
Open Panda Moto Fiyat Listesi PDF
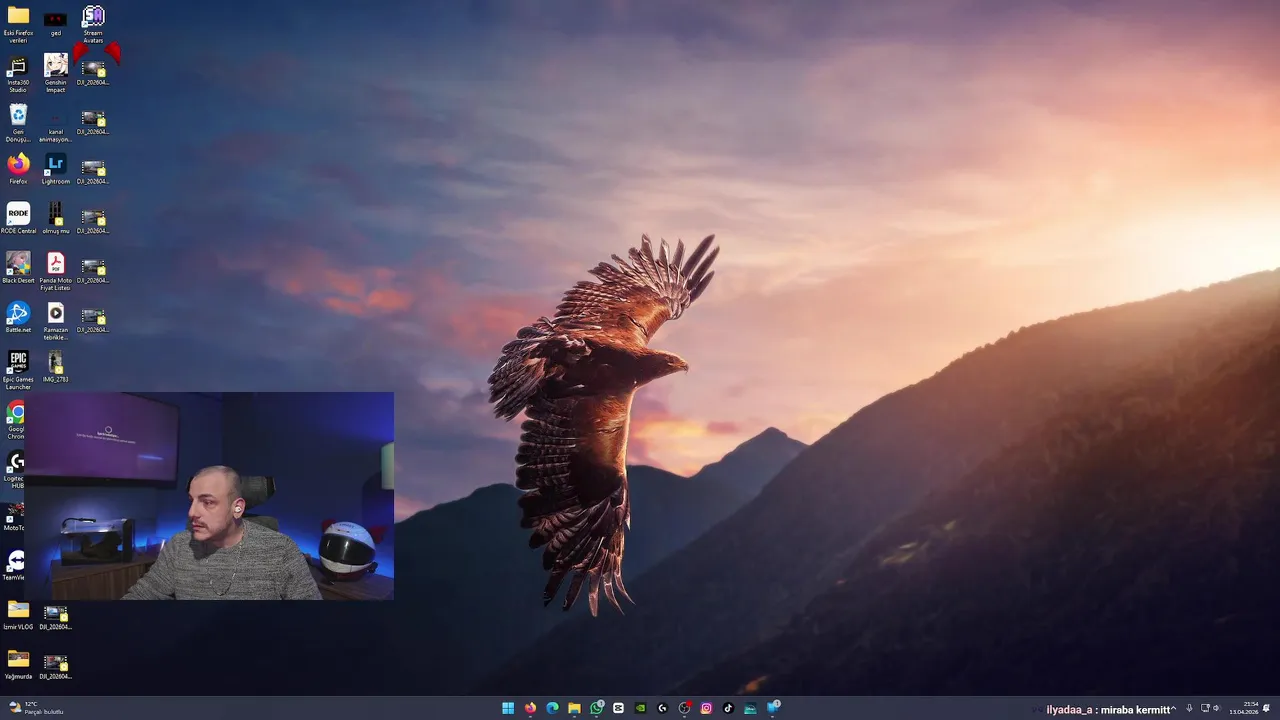coord(55,272)
